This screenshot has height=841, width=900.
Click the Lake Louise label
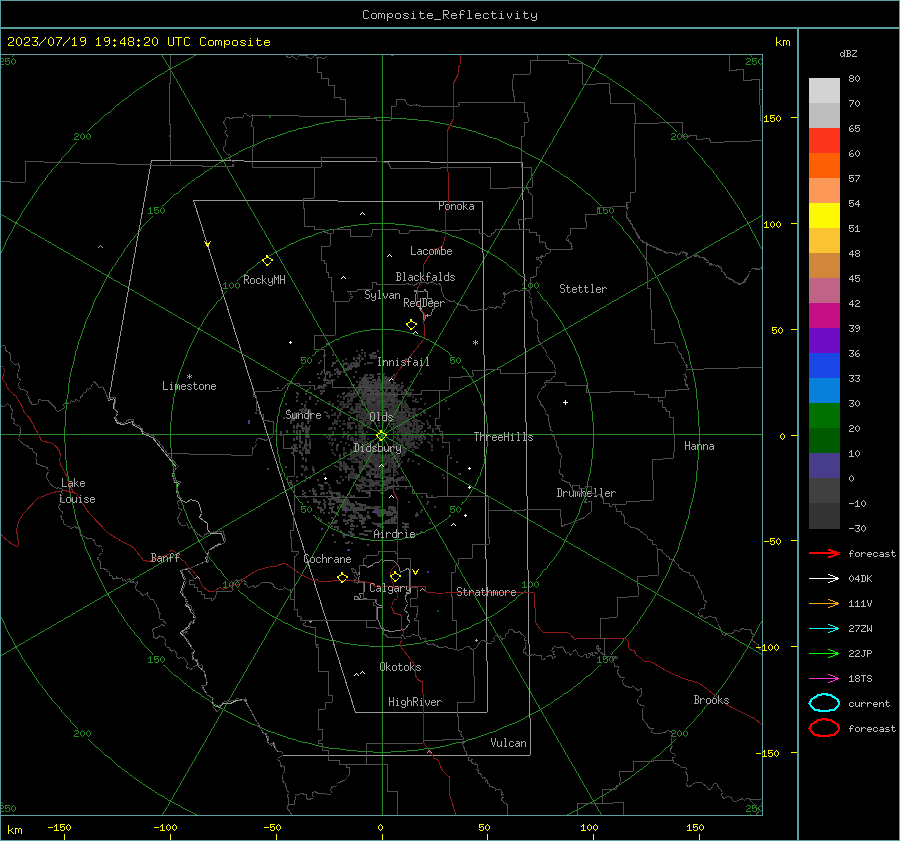click(x=77, y=491)
